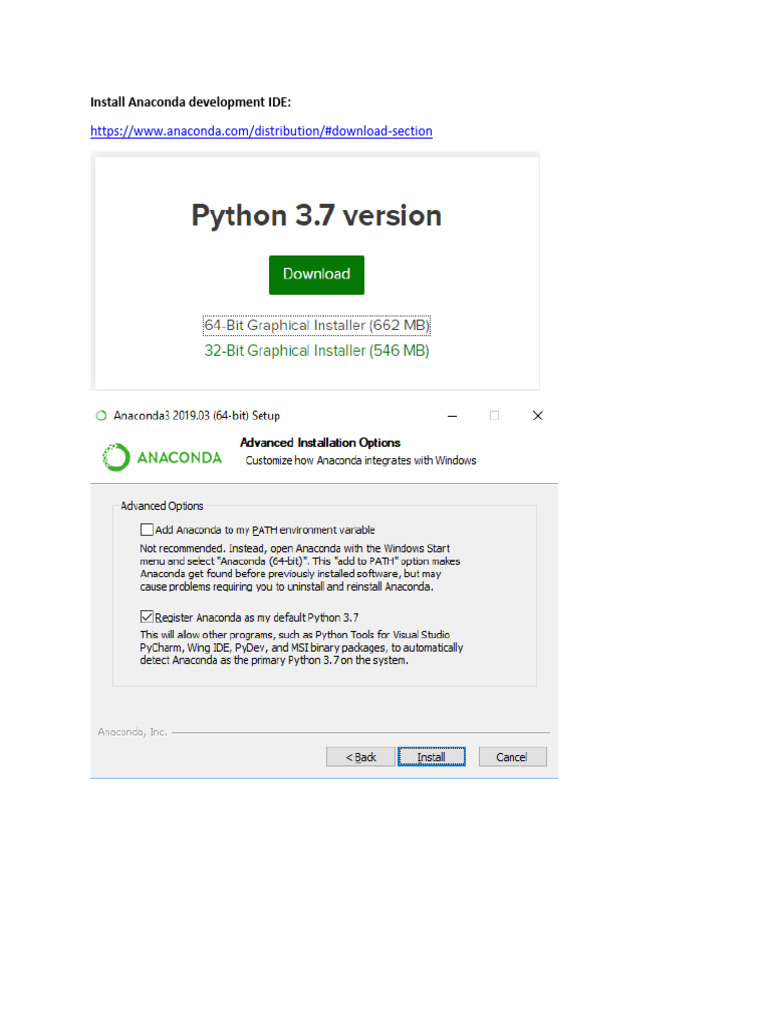768x1024 pixels.
Task: Minimize the Anaconda3 Setup window
Action: [452, 416]
